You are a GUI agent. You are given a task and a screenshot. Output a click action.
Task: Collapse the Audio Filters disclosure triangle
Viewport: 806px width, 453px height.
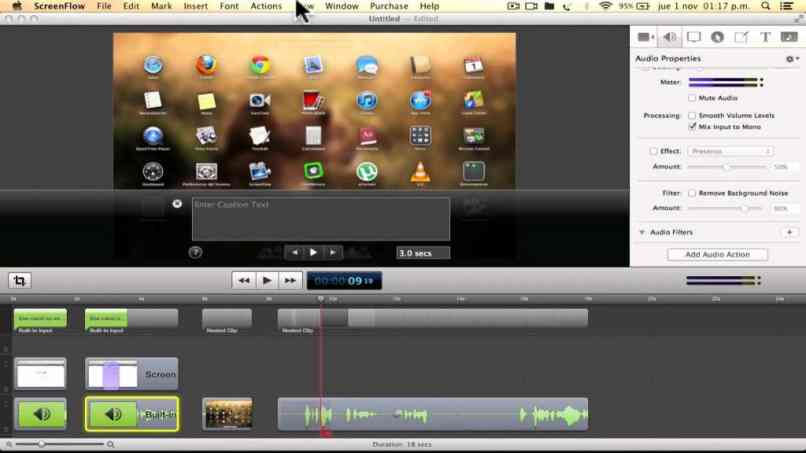641,232
